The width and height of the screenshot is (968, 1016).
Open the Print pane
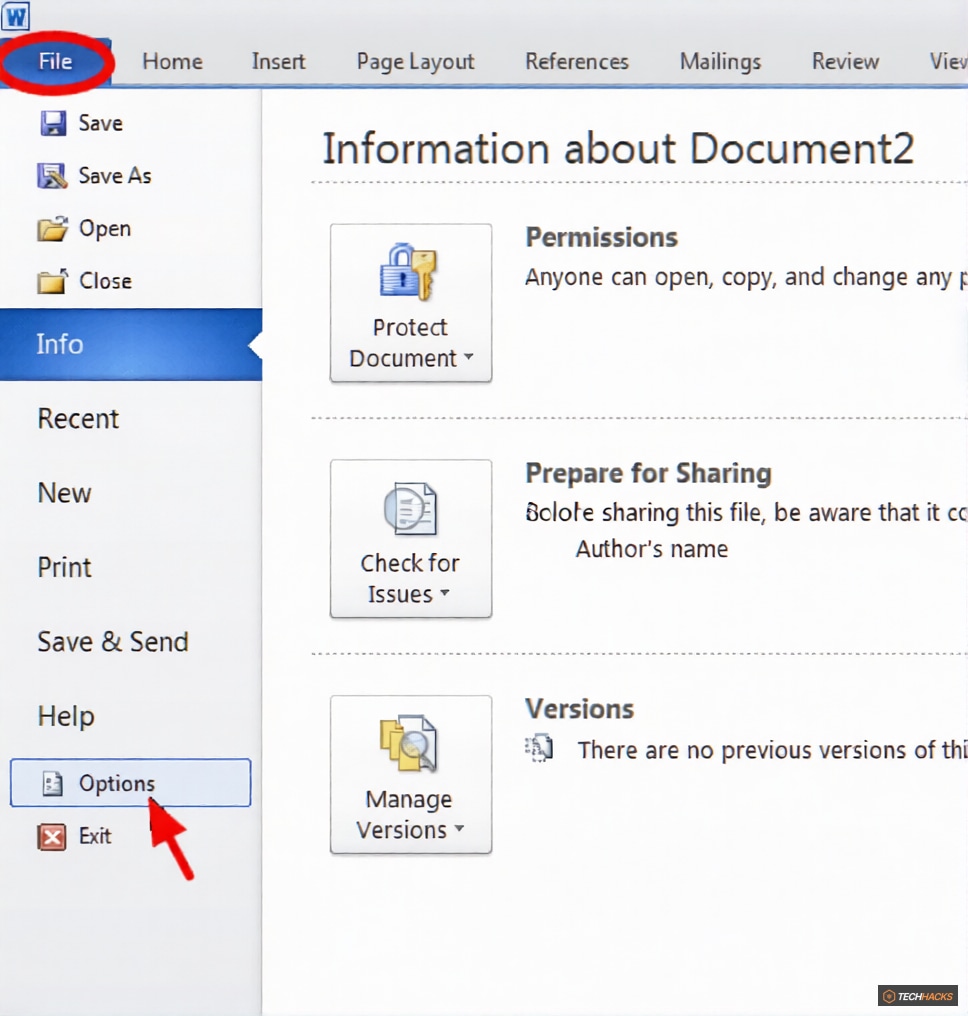[x=63, y=567]
